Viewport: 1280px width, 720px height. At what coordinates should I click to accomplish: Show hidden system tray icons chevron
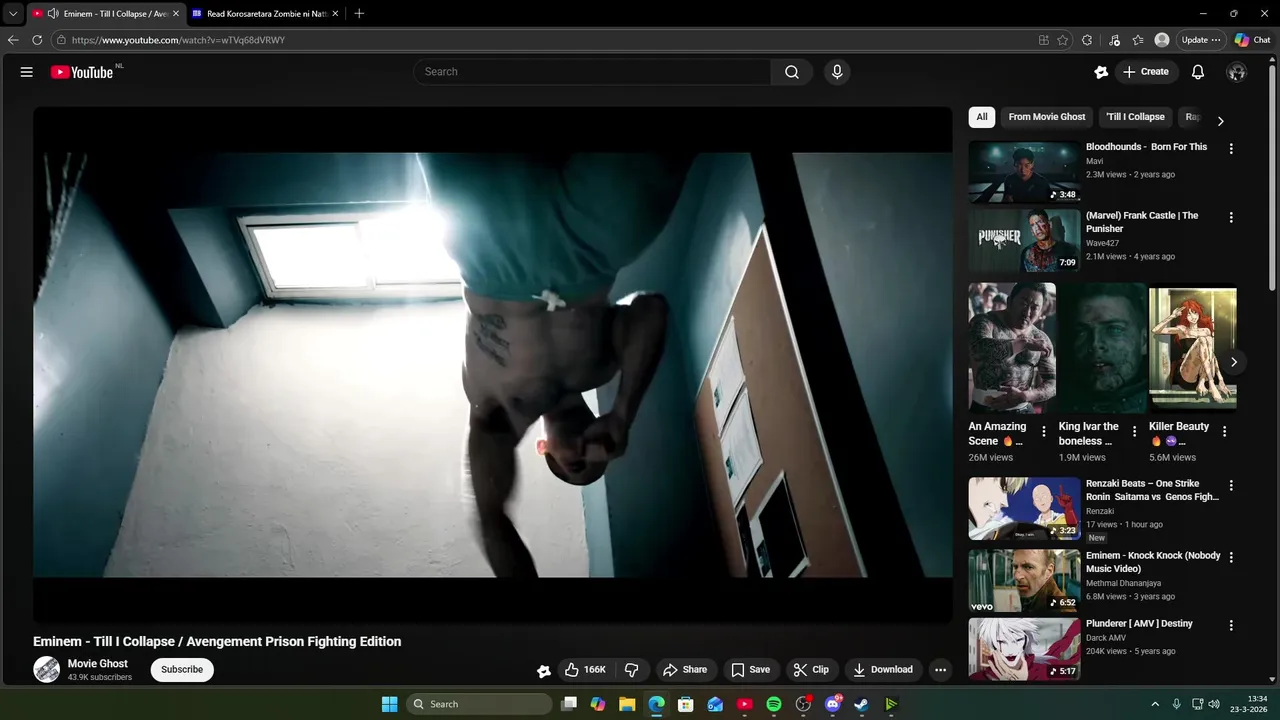pos(1155,704)
